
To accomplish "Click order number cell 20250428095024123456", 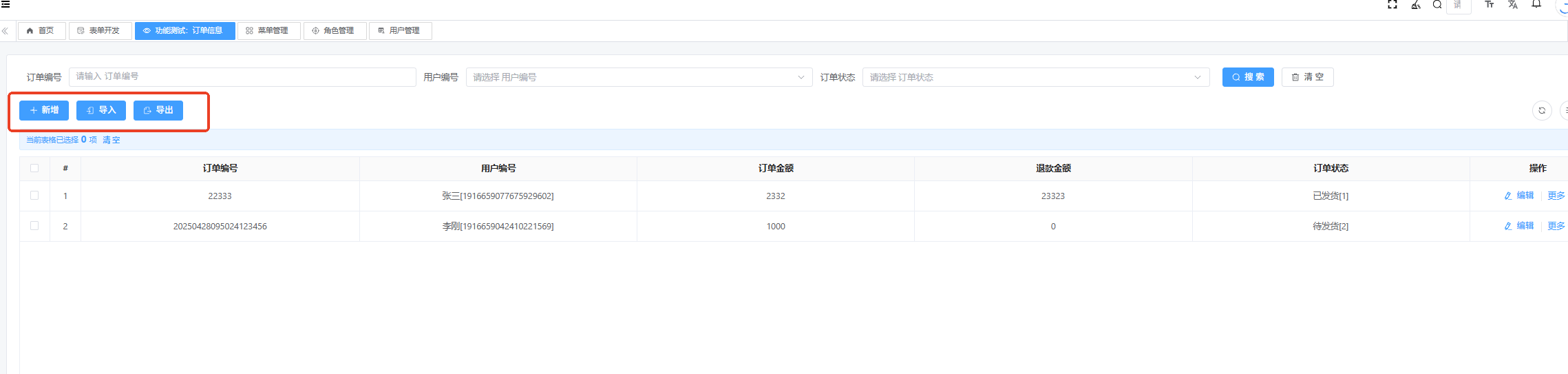I will [220, 227].
